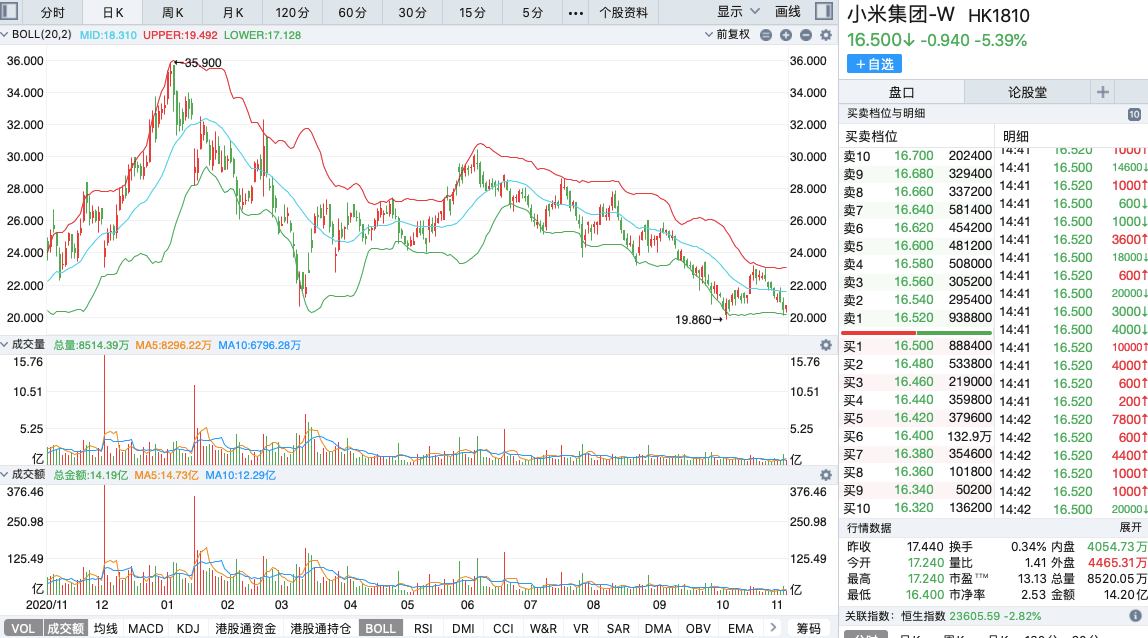Screen dimensions: 1148x638
Task: Open the chart settings gear above the volume panel
Action: [824, 343]
